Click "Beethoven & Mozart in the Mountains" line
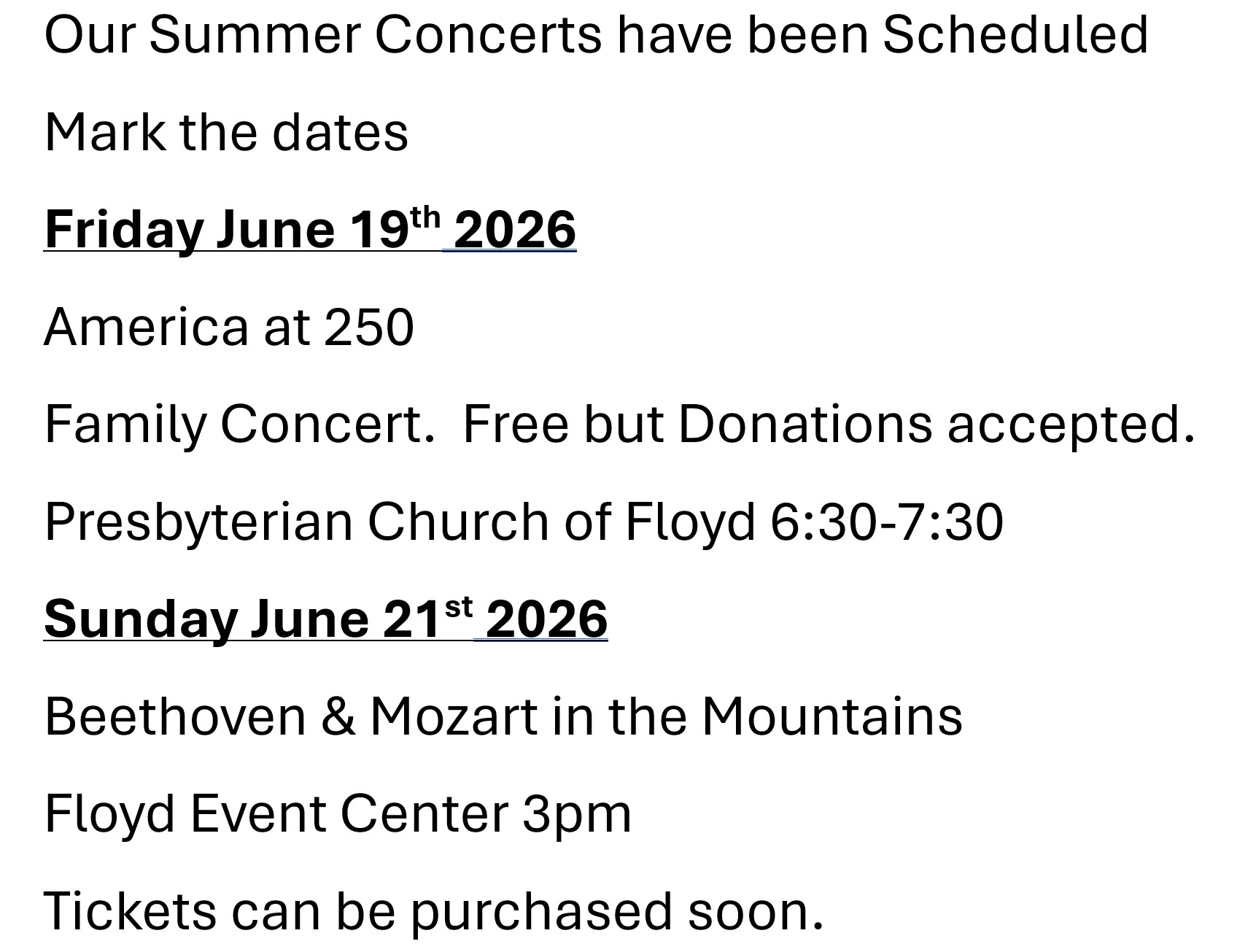The height and width of the screenshot is (952, 1256). (503, 716)
